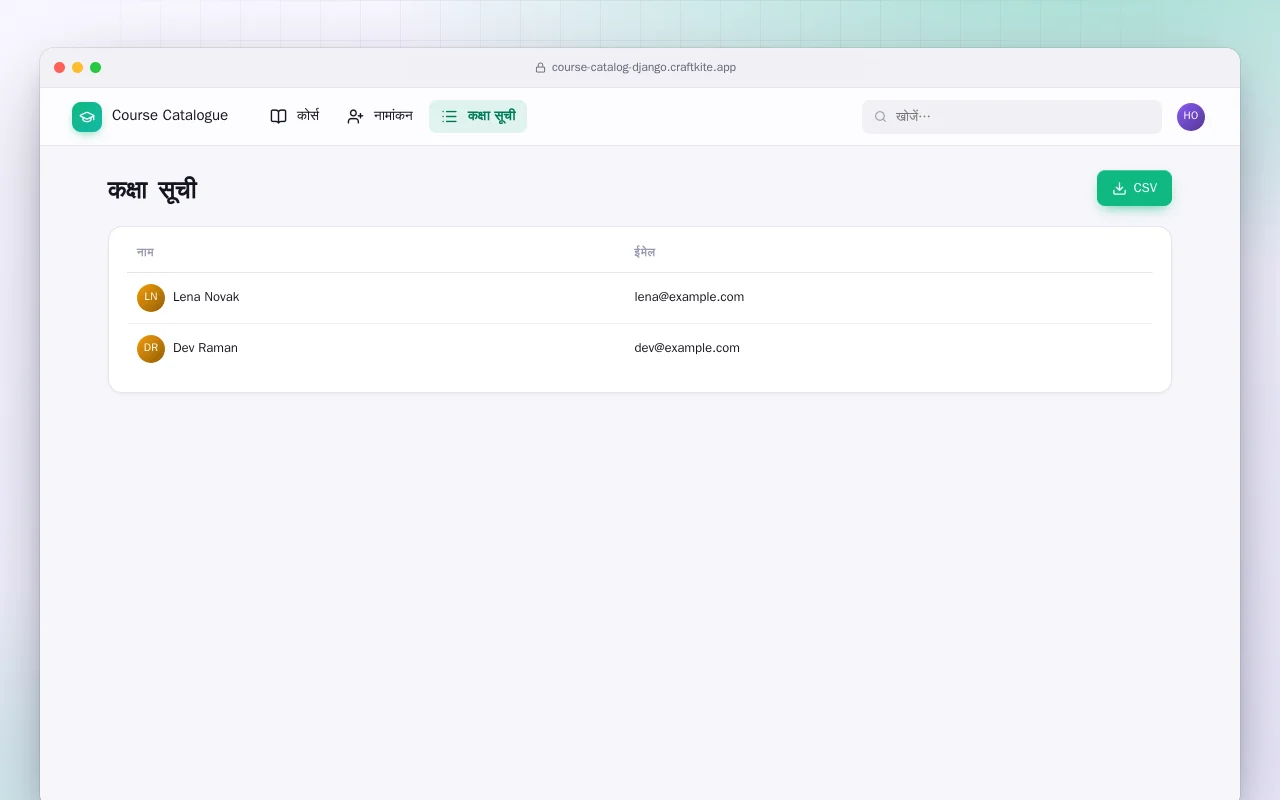Select the name Dev Raman
Image resolution: width=1280 pixels, height=800 pixels.
click(x=205, y=348)
